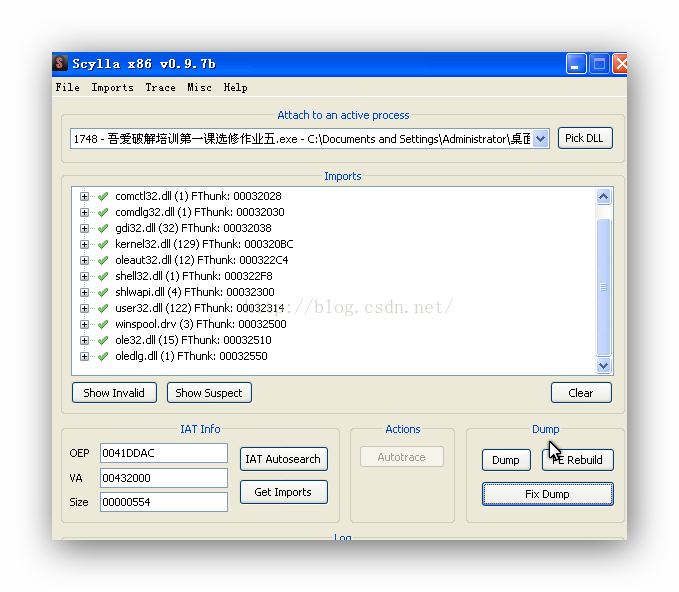The width and height of the screenshot is (679, 592).
Task: Select the 'oledlg.dll (1) FThunk: 00032550' row
Action: pos(191,356)
